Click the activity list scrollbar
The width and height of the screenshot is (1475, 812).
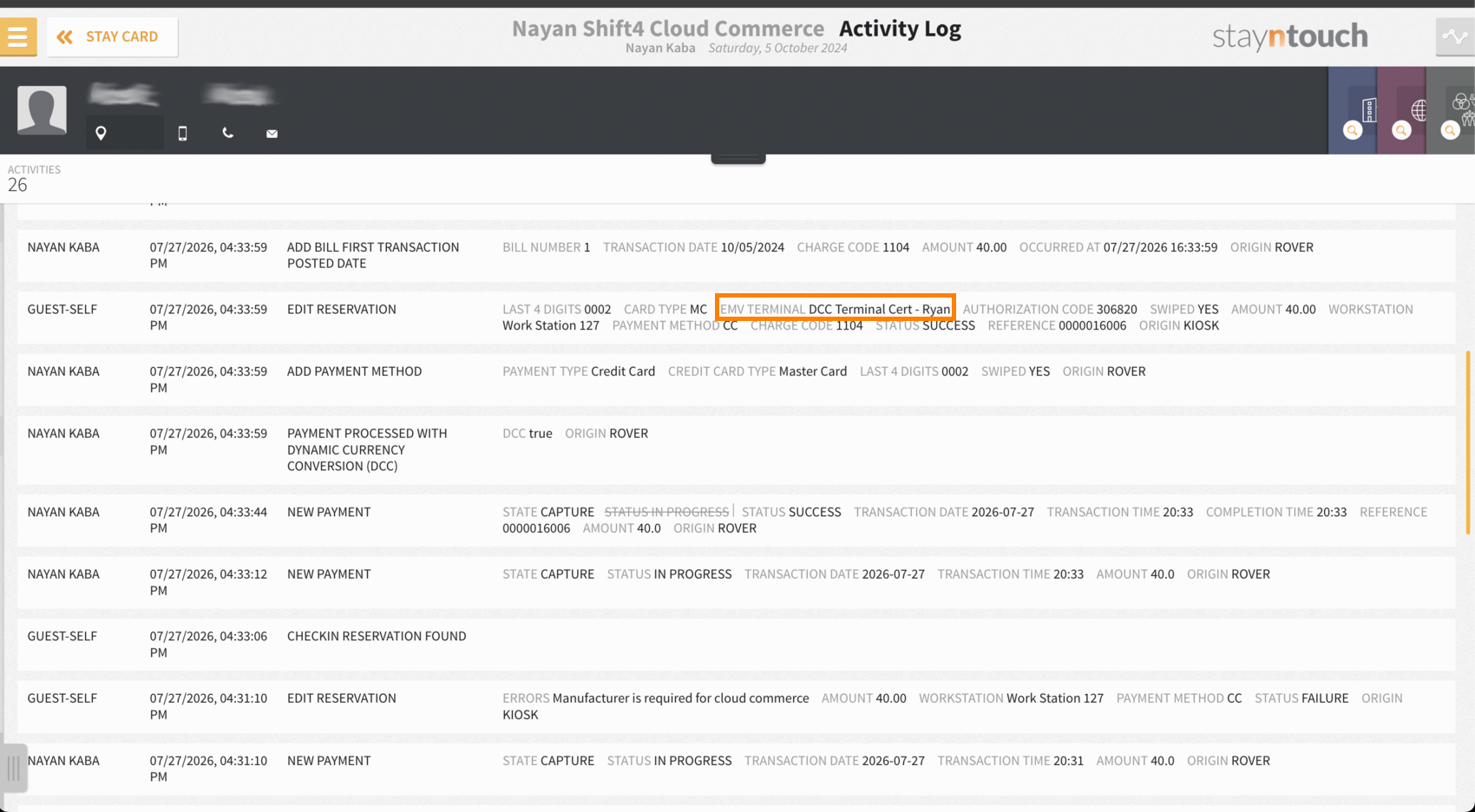[1468, 442]
